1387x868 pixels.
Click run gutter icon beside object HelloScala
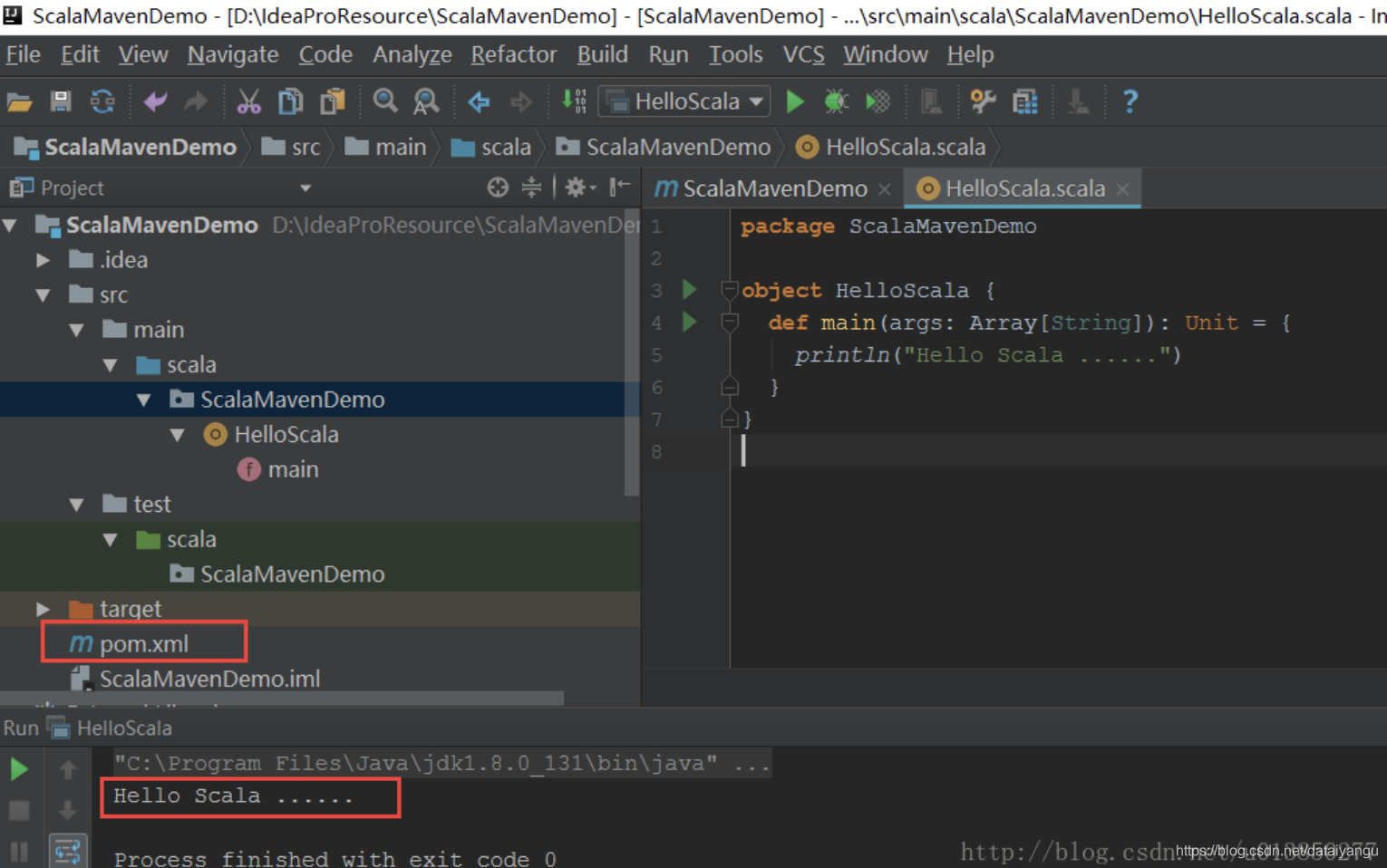689,290
